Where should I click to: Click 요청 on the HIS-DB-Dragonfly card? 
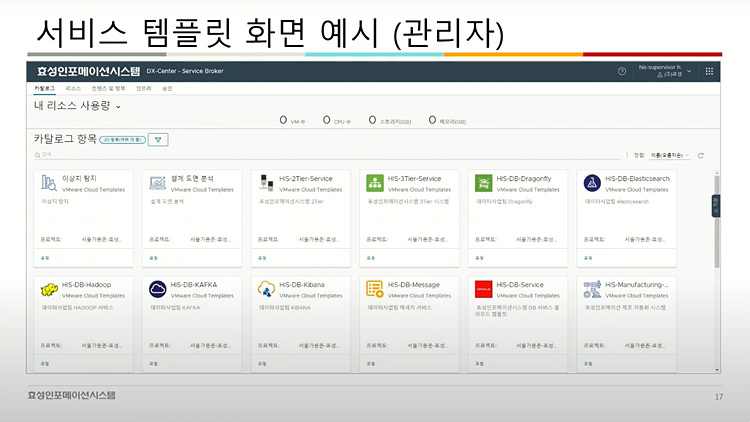[x=479, y=258]
